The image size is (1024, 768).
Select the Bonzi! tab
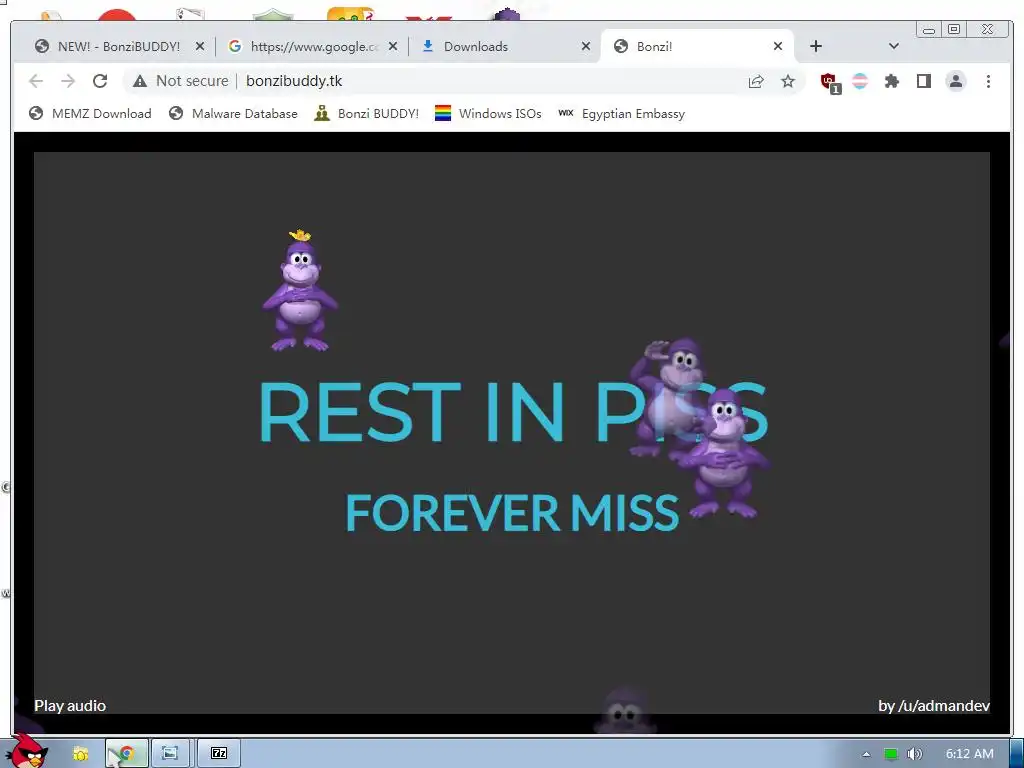pyautogui.click(x=696, y=46)
